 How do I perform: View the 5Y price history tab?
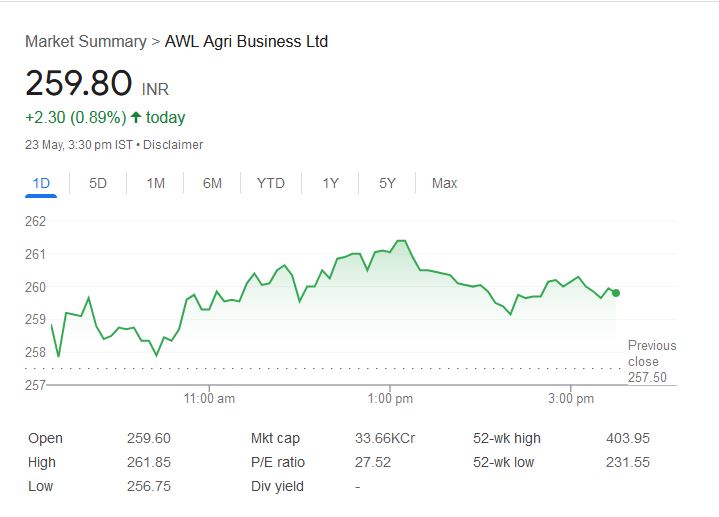[x=387, y=183]
